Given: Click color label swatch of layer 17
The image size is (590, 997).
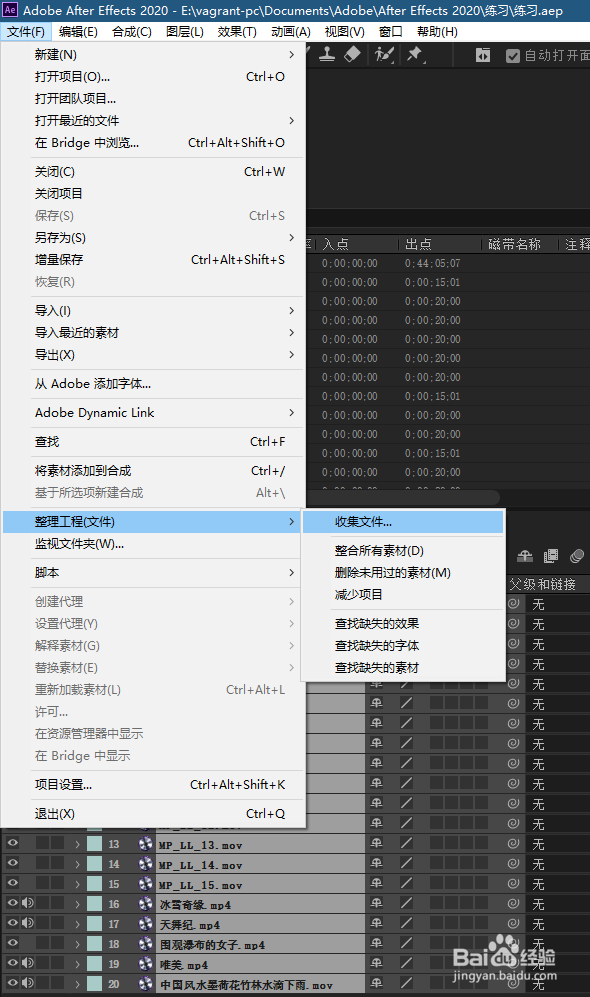Looking at the screenshot, I should (95, 923).
